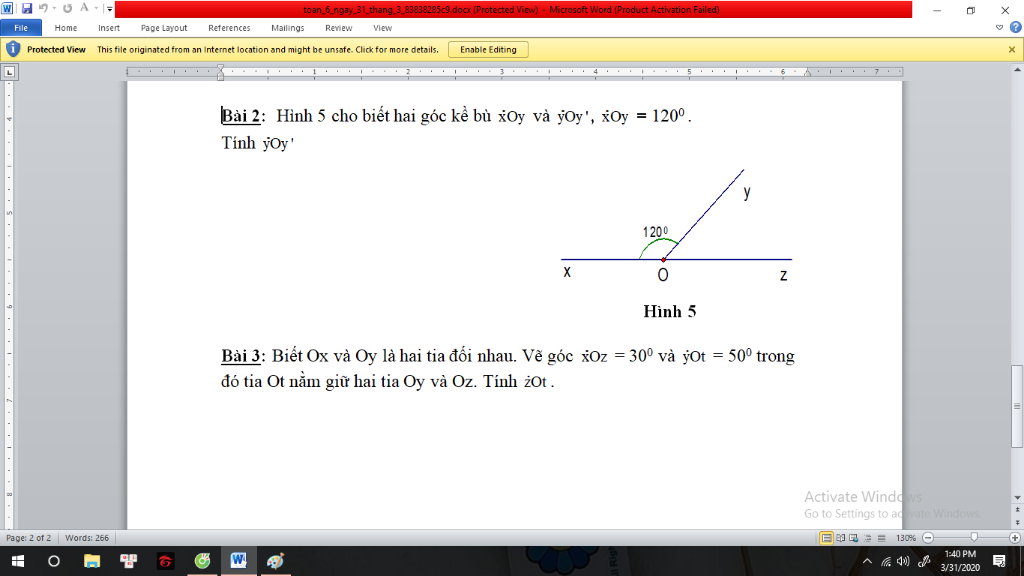Open the File menu tab
1024x576 pixels.
pyautogui.click(x=21, y=28)
